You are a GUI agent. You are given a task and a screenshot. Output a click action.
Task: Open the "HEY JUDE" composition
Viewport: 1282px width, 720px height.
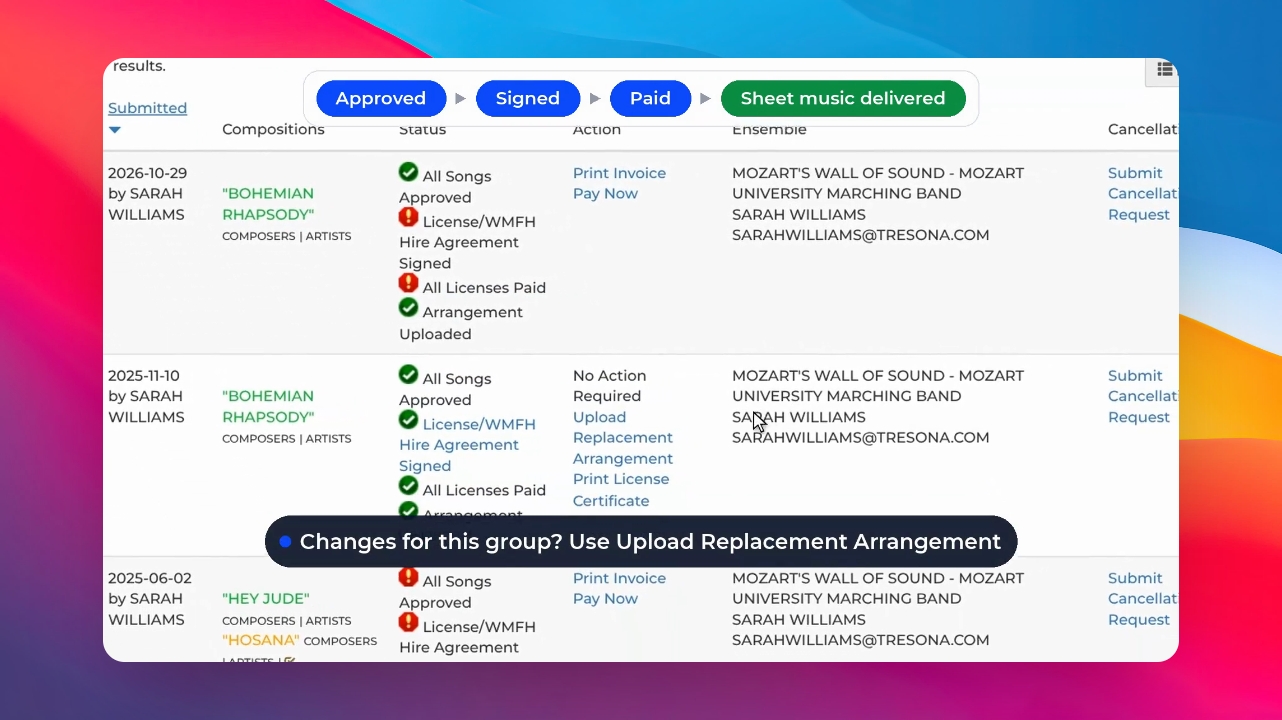[x=266, y=599]
